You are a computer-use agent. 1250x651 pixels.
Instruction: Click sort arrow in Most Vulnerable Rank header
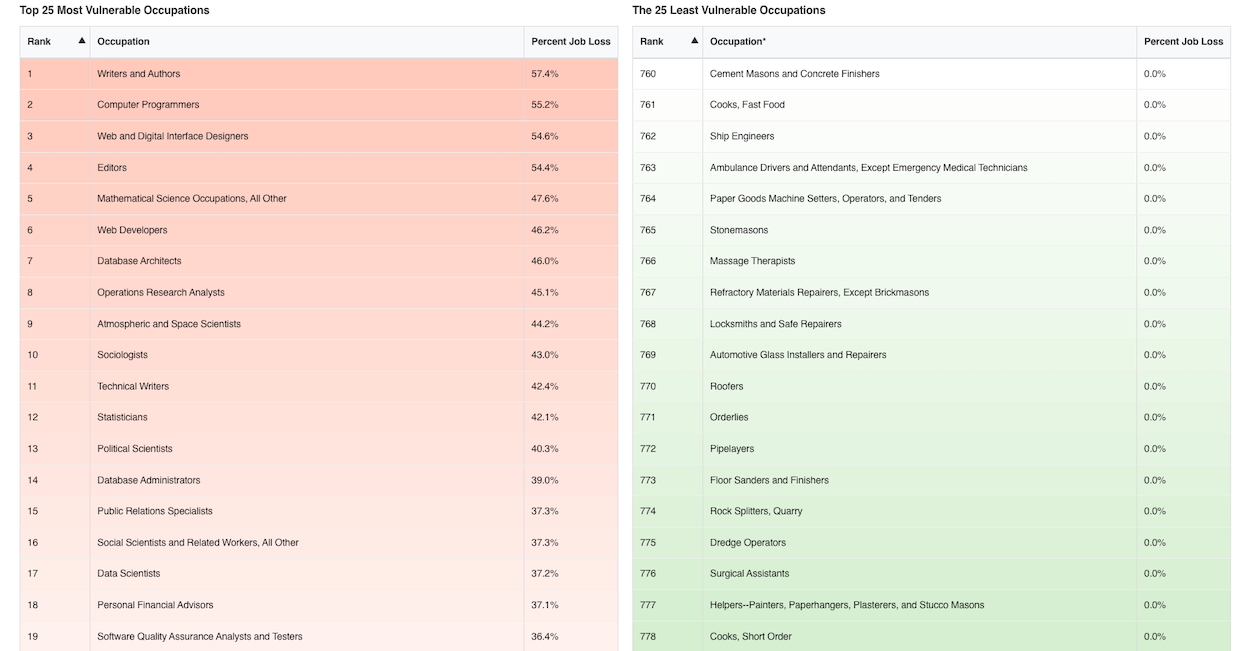pos(82,41)
